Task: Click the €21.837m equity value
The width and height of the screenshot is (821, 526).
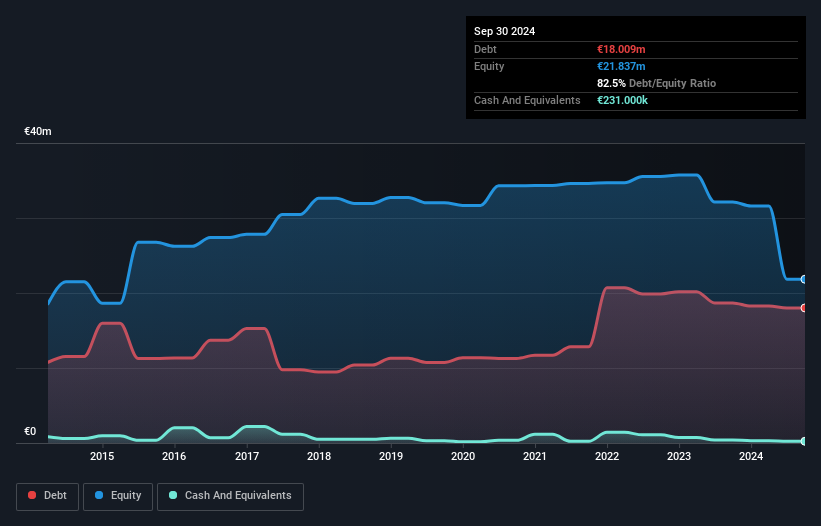Action: 621,66
